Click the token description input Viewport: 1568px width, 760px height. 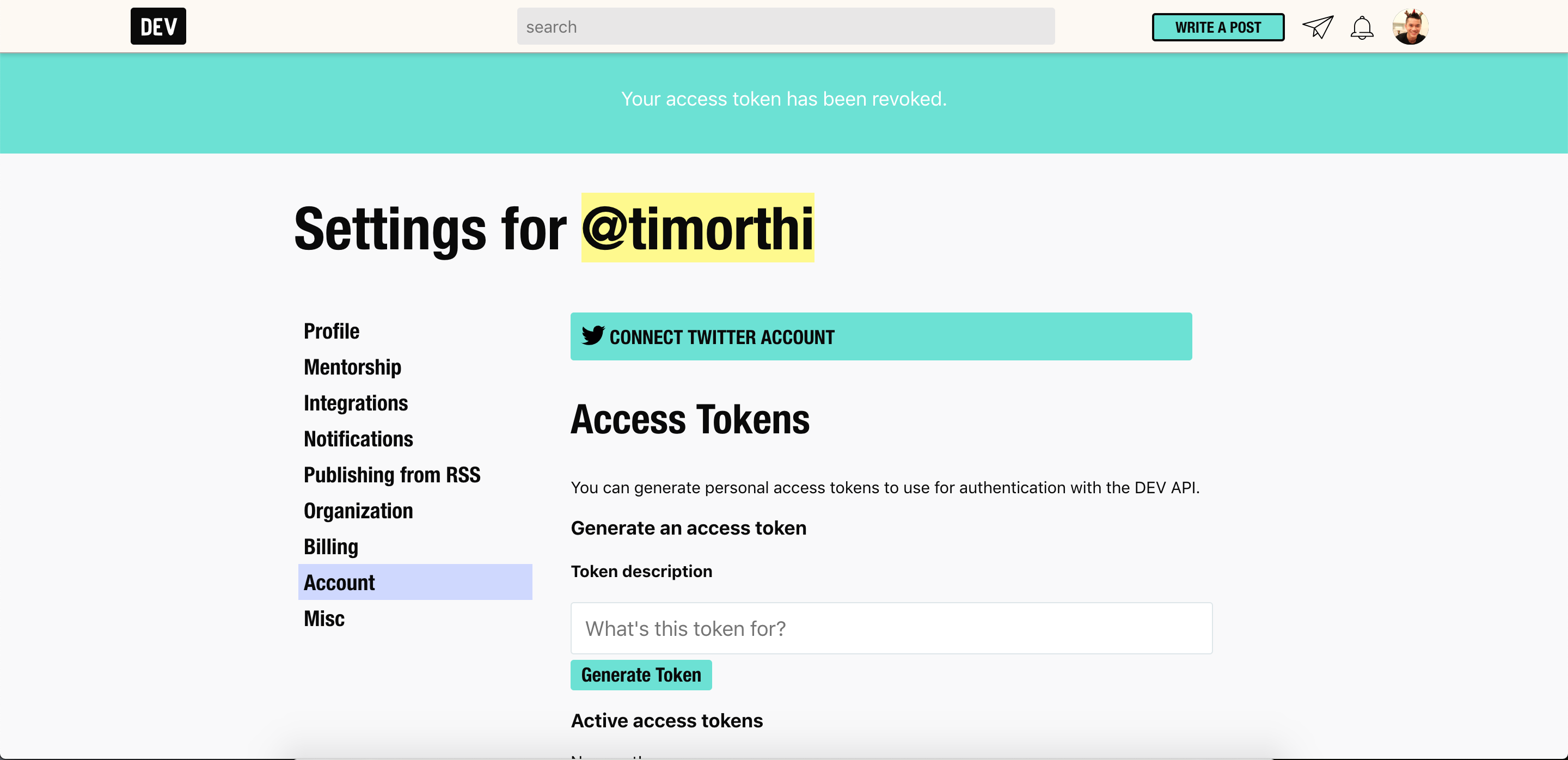[x=891, y=628]
